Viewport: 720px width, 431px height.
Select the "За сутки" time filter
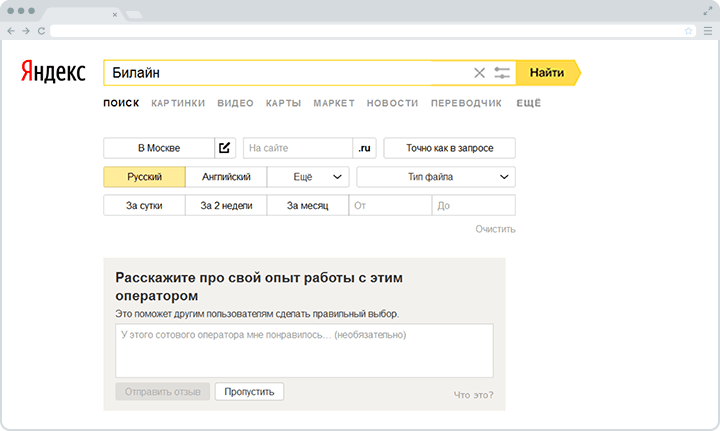point(145,205)
